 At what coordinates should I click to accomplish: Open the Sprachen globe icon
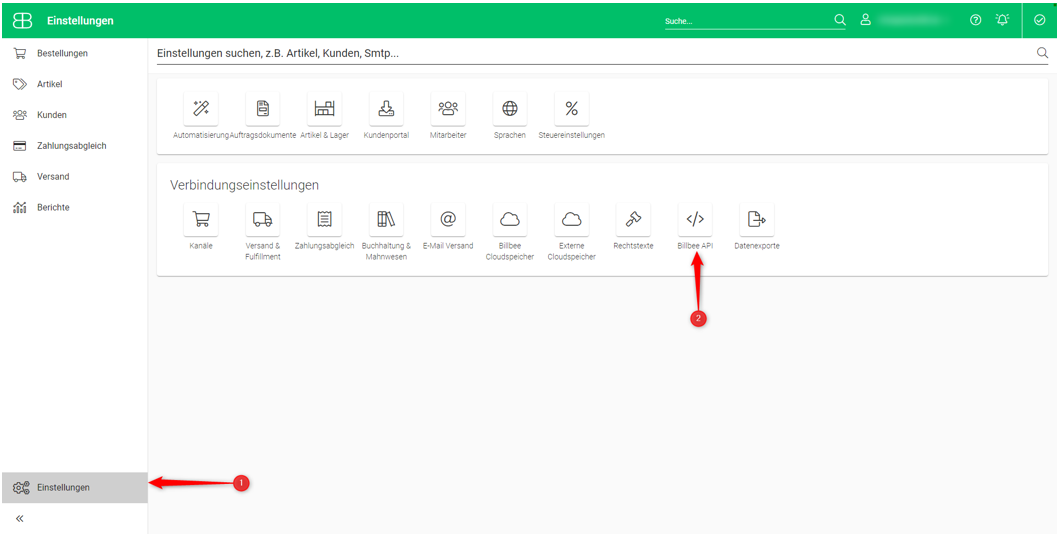(x=509, y=108)
